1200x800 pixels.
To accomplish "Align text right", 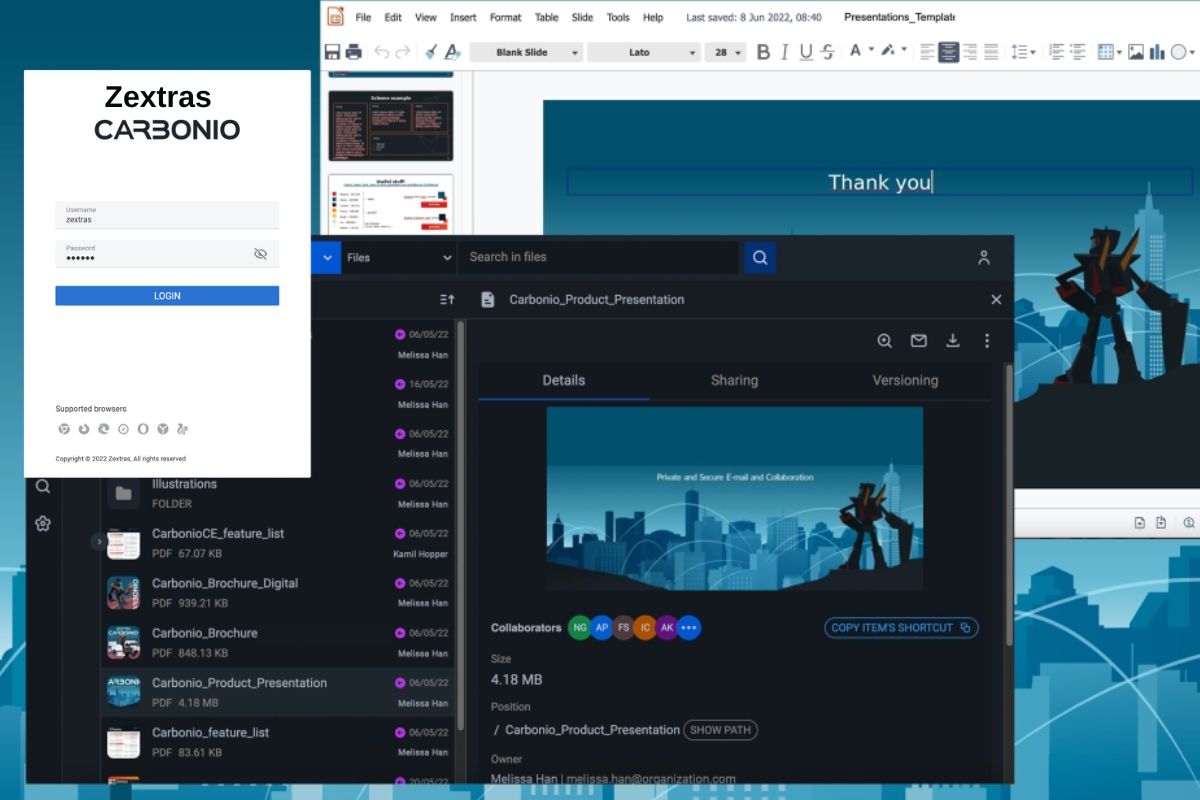I will 970,52.
